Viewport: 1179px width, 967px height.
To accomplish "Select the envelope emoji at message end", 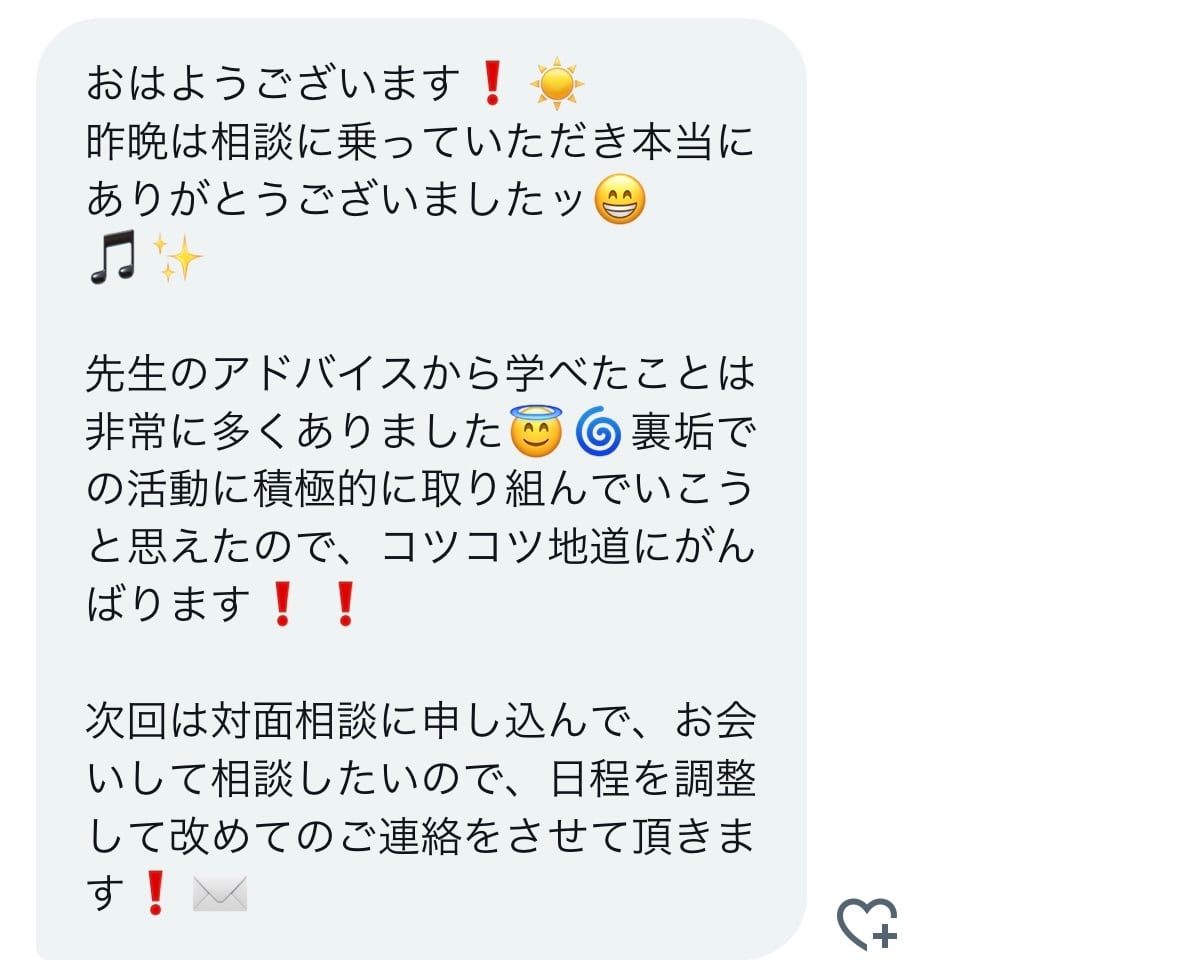I will tap(220, 894).
